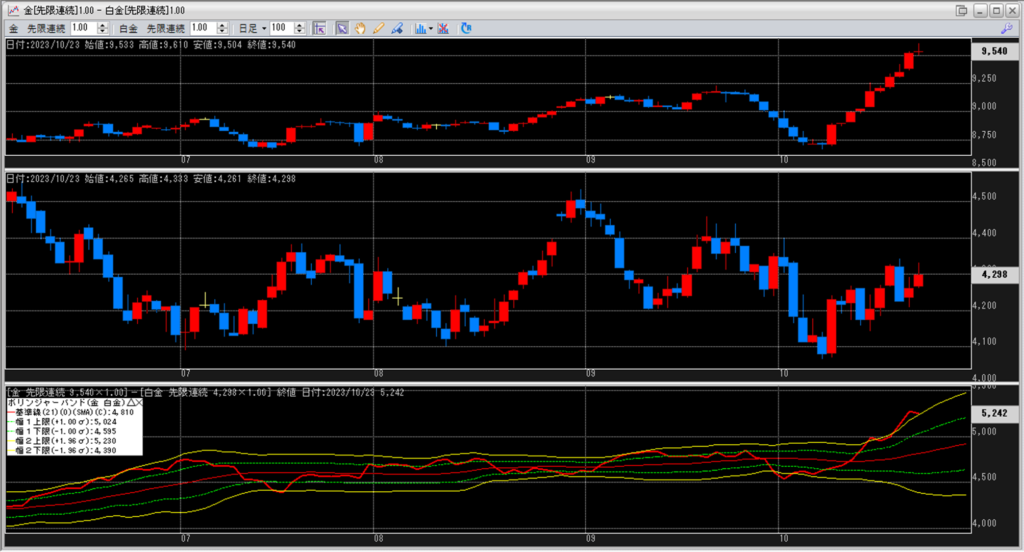1024x552 pixels.
Task: Close the Bollinger Band legend box
Action: pyautogui.click(x=138, y=401)
